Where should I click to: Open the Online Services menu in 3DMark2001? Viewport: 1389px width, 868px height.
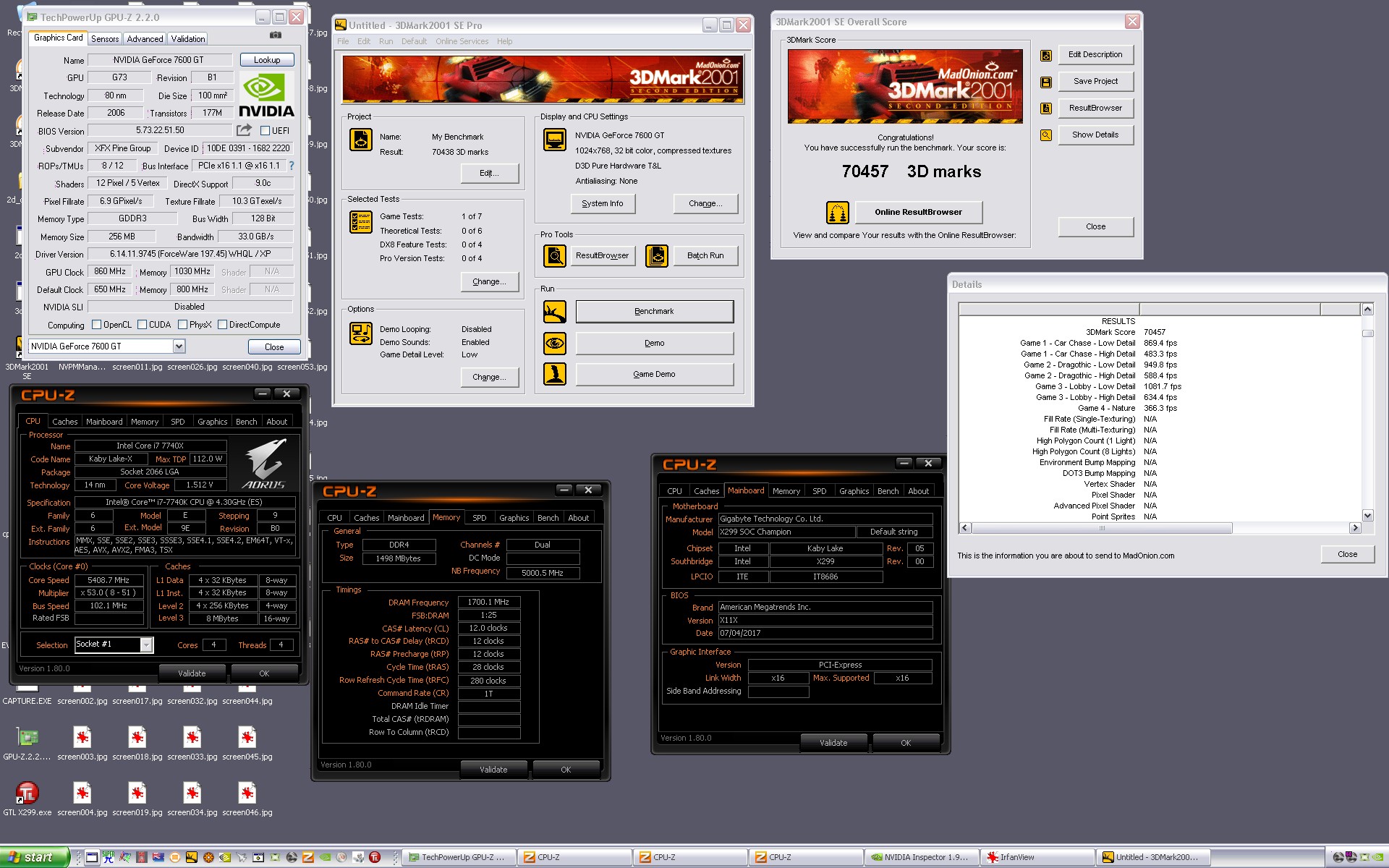point(462,41)
